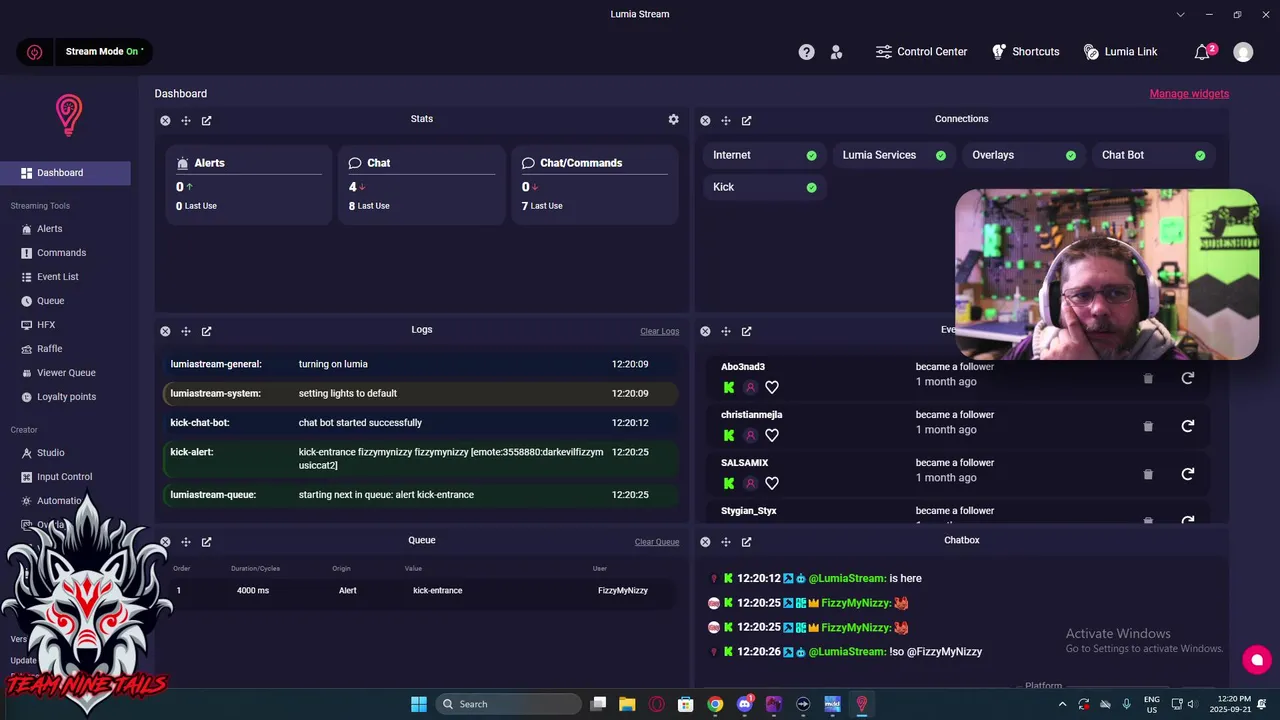Close the Stats widget

pos(165,121)
